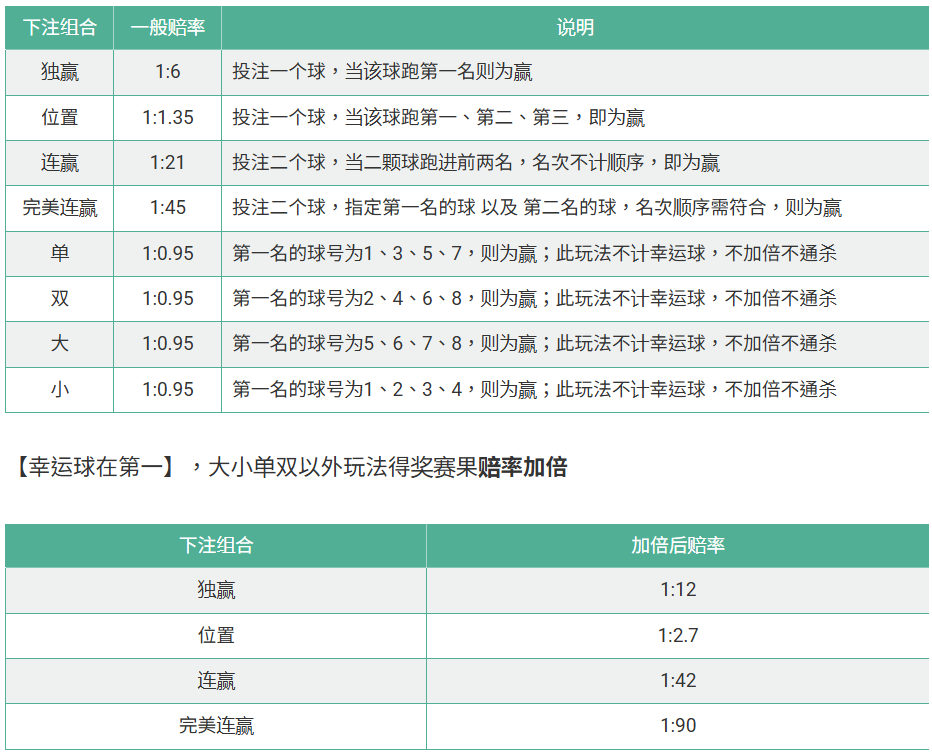Screen dimensions: 932x753
Task: Click description listing 球号为2、4、6、8
Action: coord(534,298)
